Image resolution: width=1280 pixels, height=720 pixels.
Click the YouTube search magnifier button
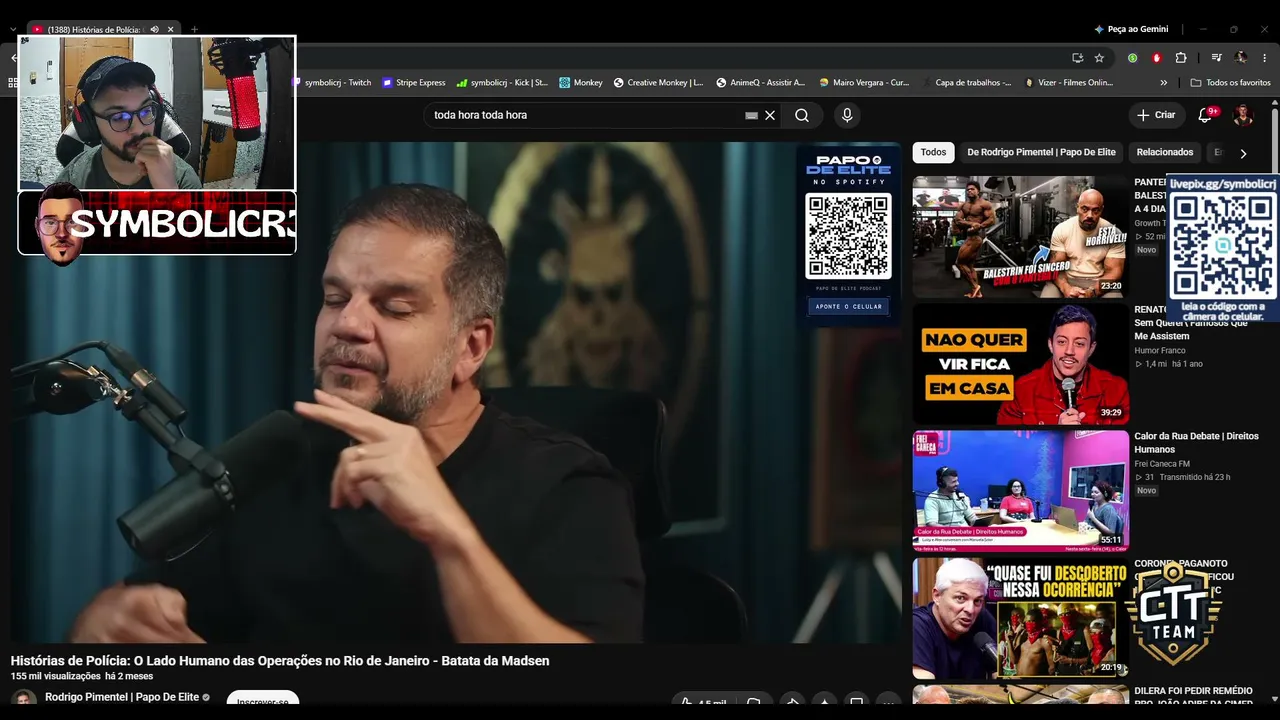pyautogui.click(x=802, y=115)
